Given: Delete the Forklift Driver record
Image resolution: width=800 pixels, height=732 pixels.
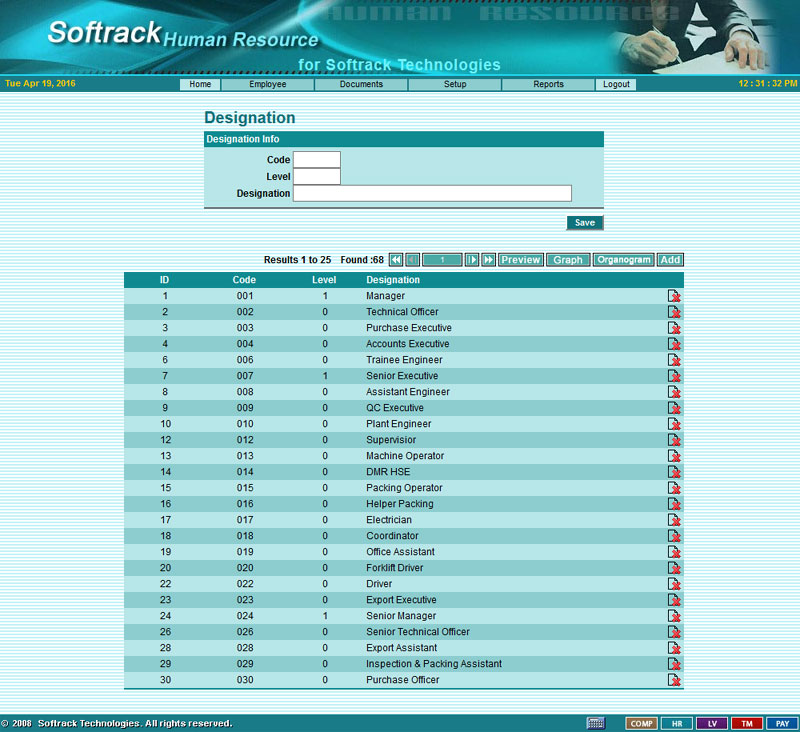Looking at the screenshot, I should point(675,568).
